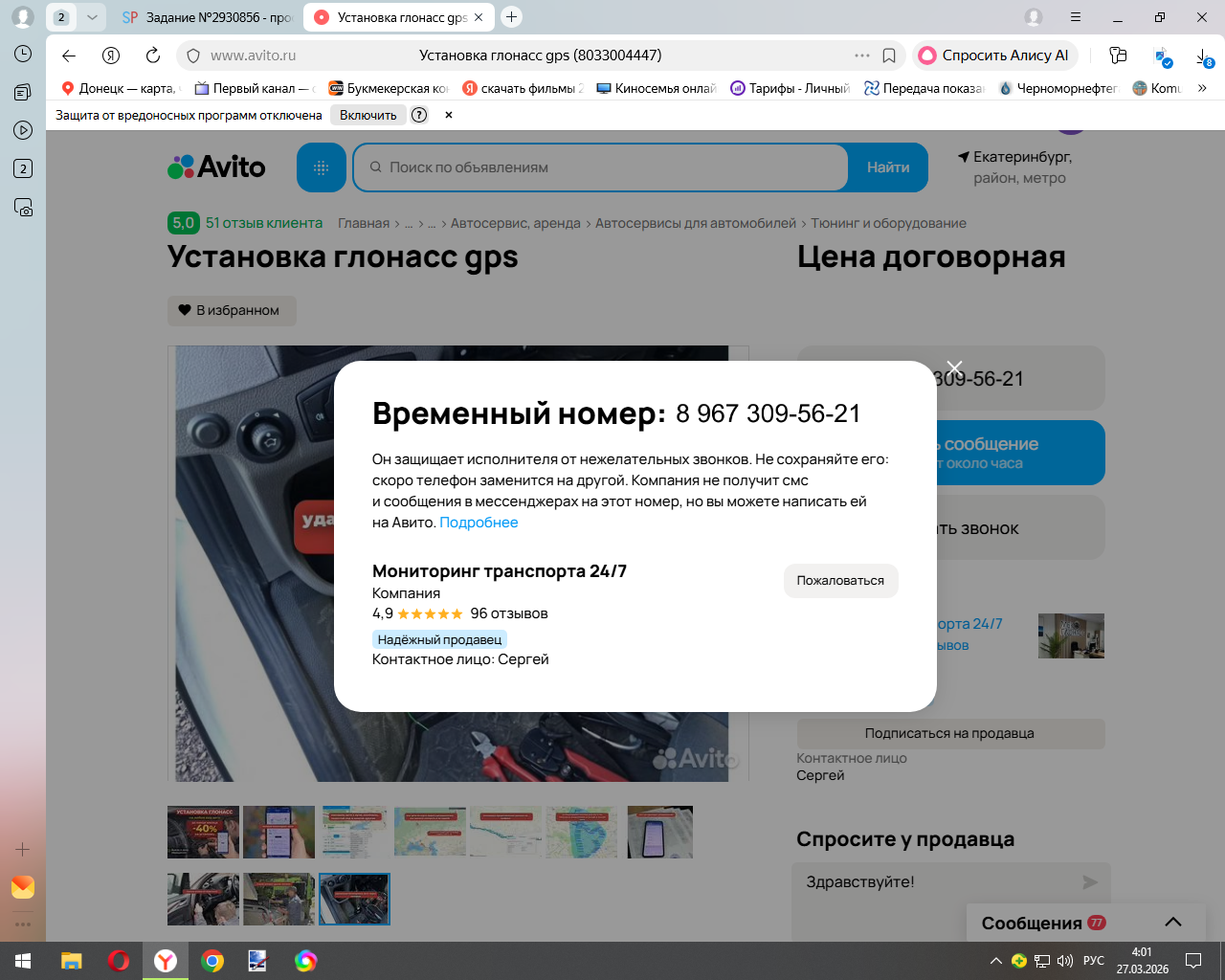Bookmark this page icon
Image resolution: width=1225 pixels, height=980 pixels.
[889, 56]
